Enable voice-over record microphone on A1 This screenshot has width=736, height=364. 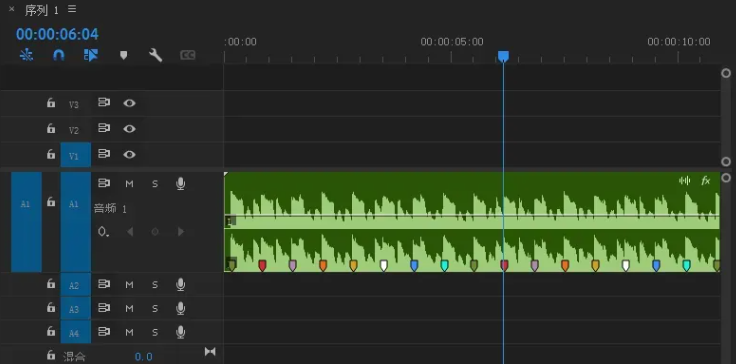click(180, 184)
